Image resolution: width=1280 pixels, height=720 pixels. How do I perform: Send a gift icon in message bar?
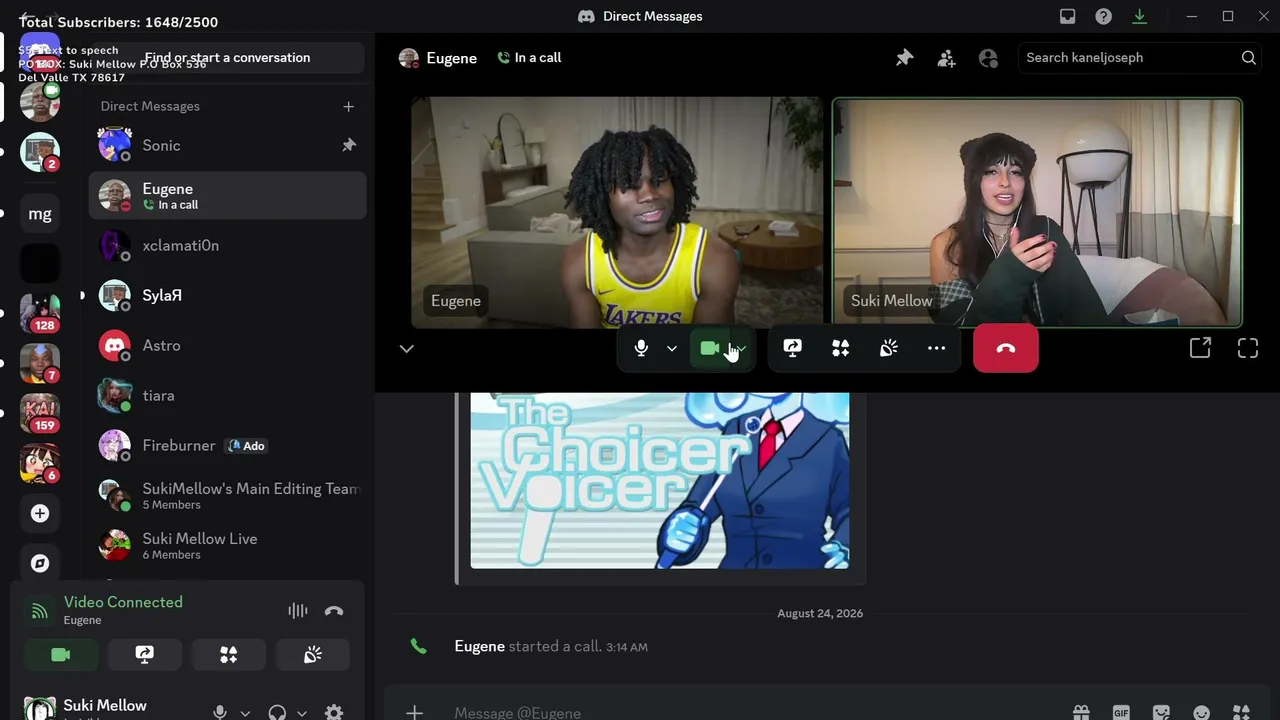pos(1081,712)
